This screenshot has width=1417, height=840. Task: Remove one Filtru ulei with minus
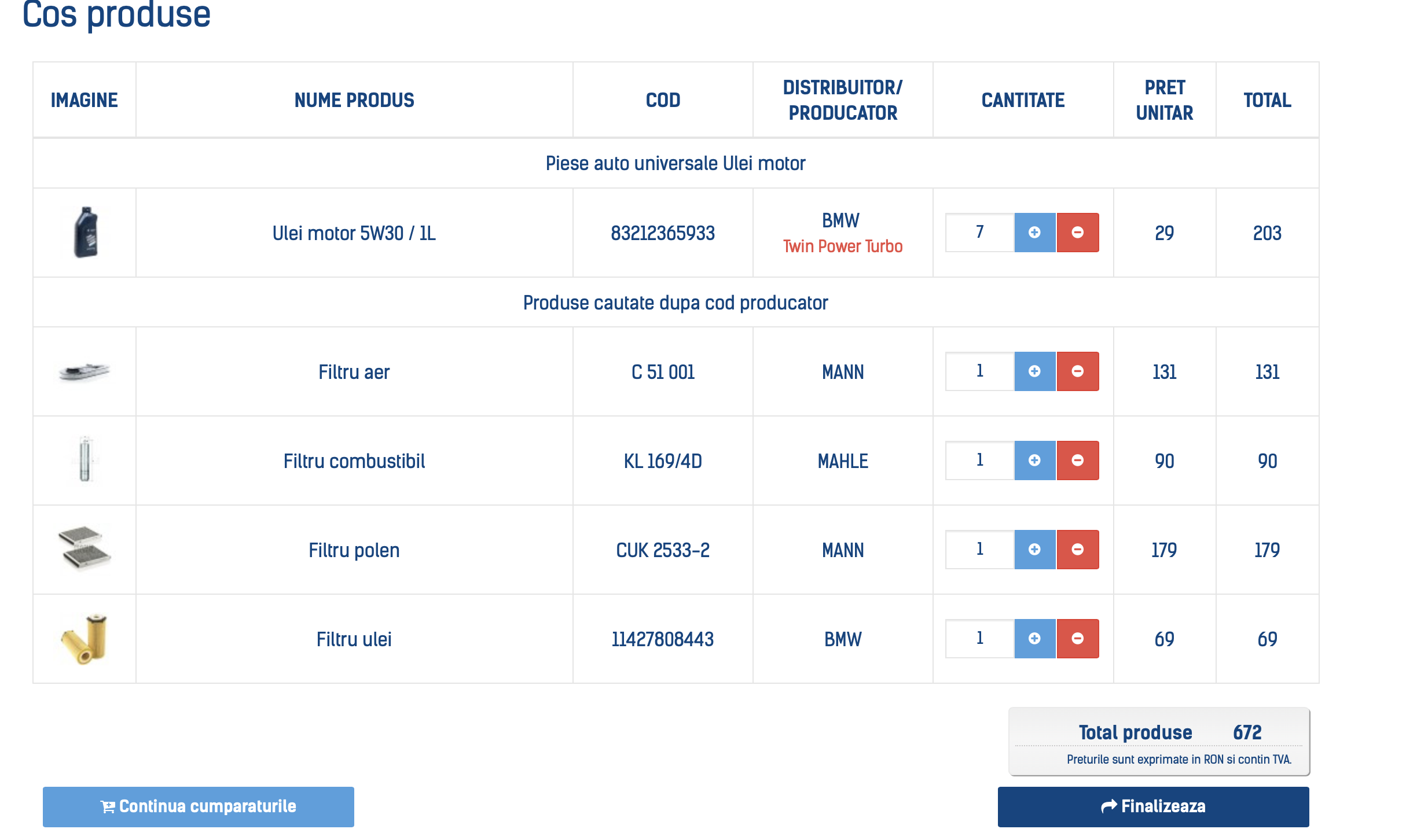(x=1077, y=639)
